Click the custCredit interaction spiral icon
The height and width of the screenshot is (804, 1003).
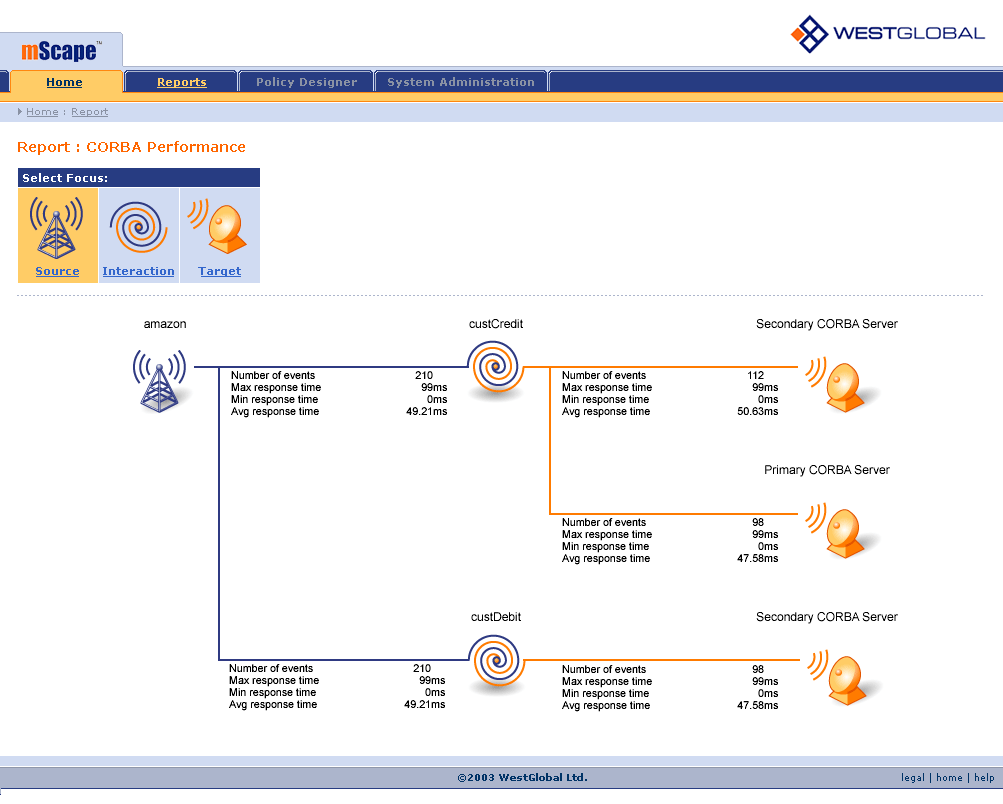(x=496, y=369)
